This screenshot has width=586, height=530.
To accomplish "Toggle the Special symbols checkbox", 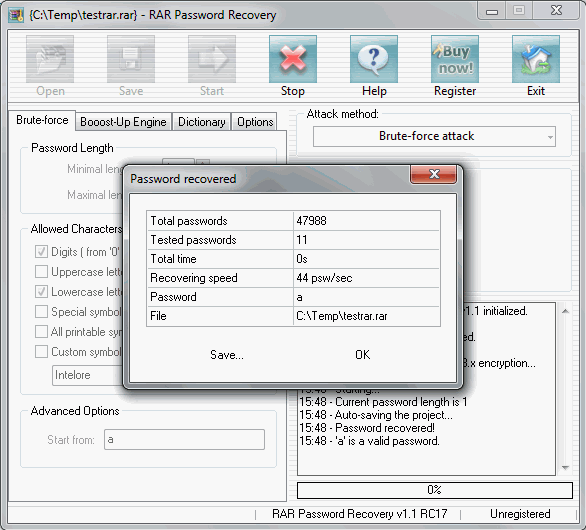I will [x=41, y=312].
